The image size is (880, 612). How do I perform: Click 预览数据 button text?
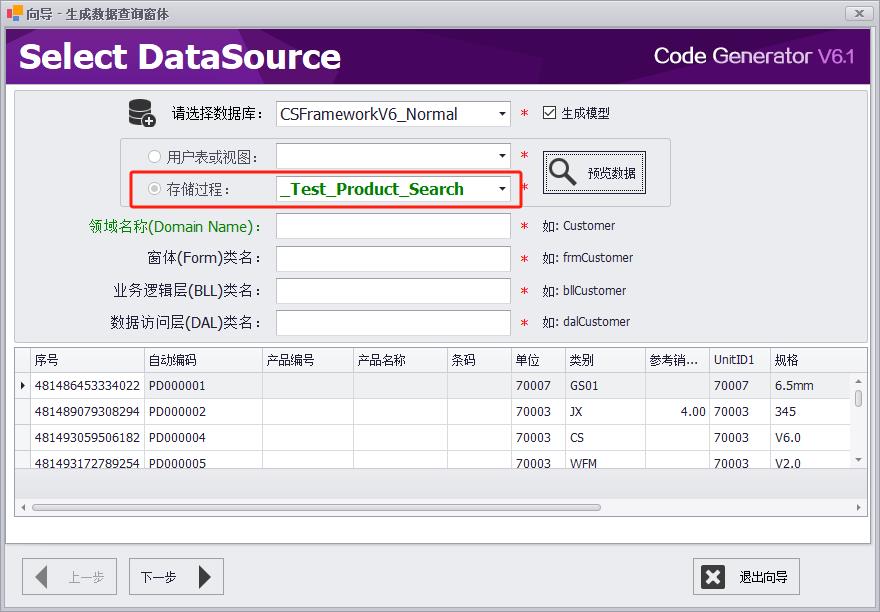(x=612, y=173)
